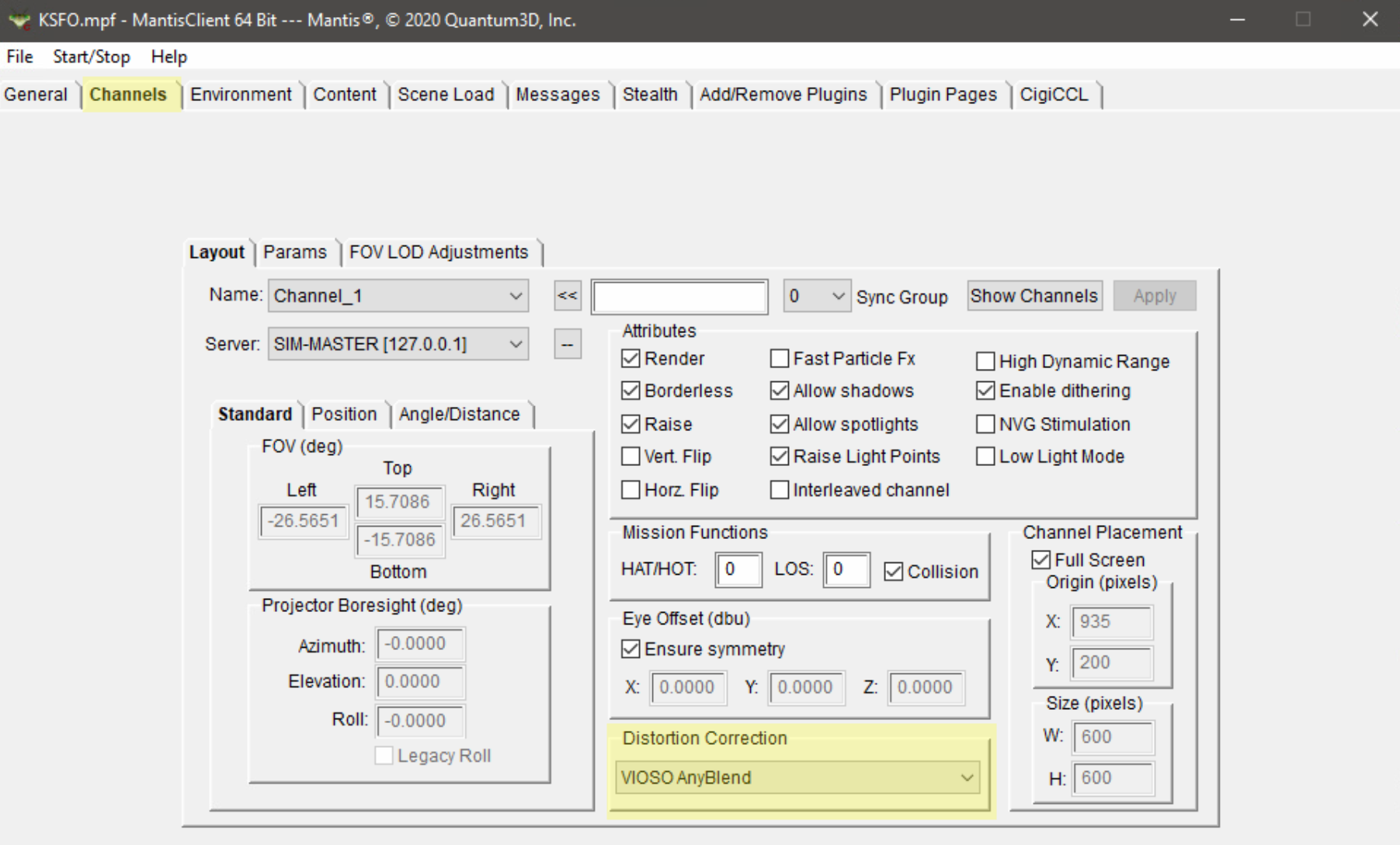Open the VIOSO AnyBlend distortion dropdown

coord(967,777)
